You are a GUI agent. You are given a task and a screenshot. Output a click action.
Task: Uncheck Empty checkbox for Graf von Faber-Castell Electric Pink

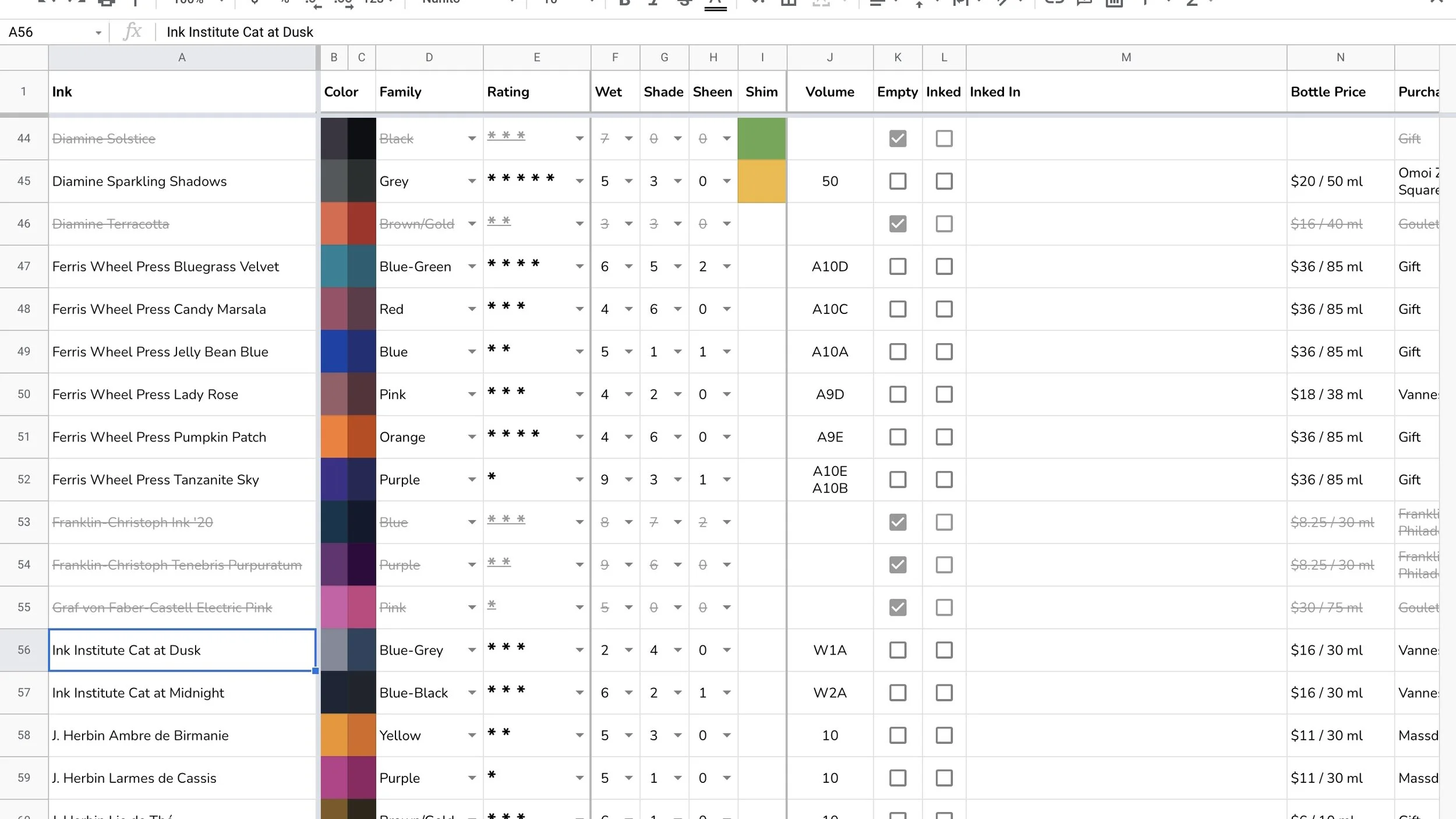click(897, 608)
